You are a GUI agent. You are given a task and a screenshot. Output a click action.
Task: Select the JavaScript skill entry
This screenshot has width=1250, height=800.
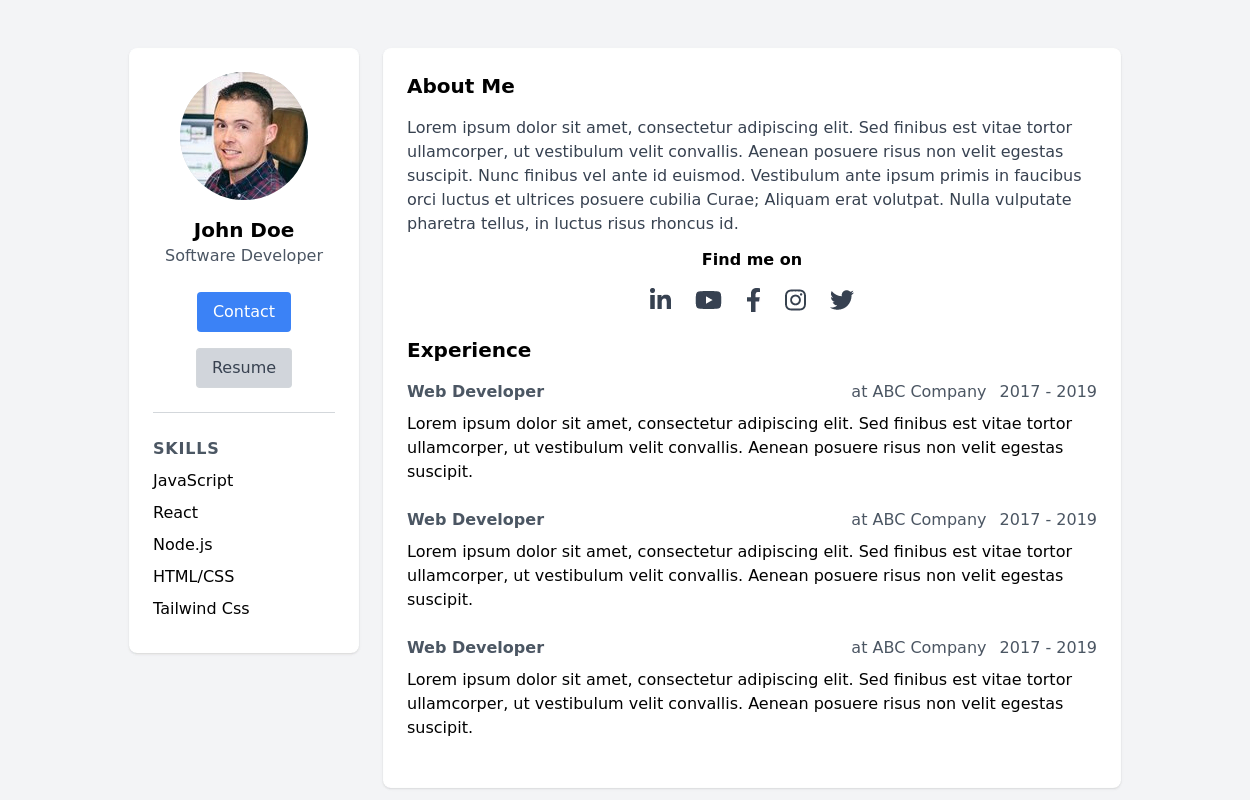193,481
